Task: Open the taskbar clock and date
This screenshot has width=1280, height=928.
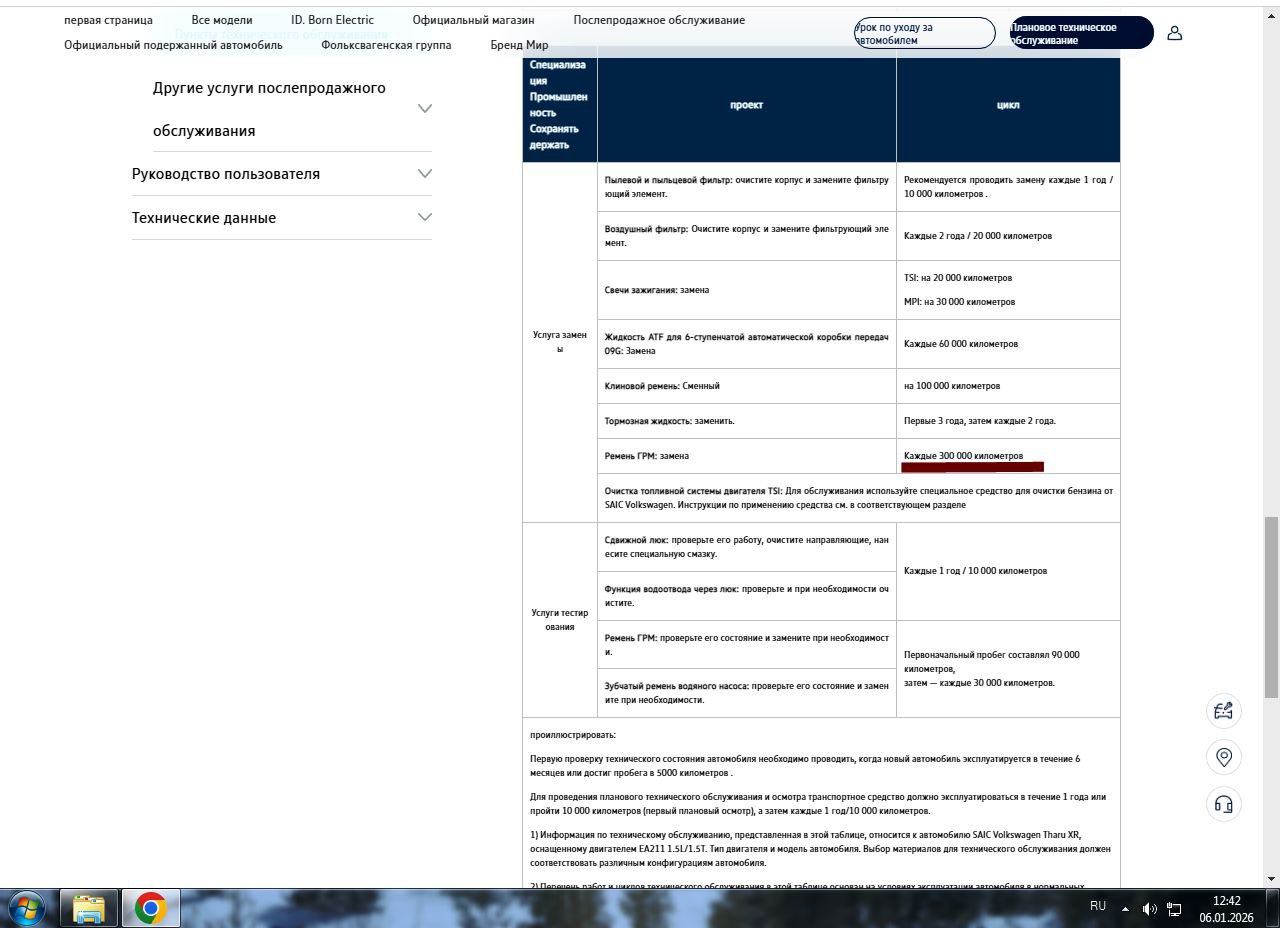Action: click(x=1226, y=909)
